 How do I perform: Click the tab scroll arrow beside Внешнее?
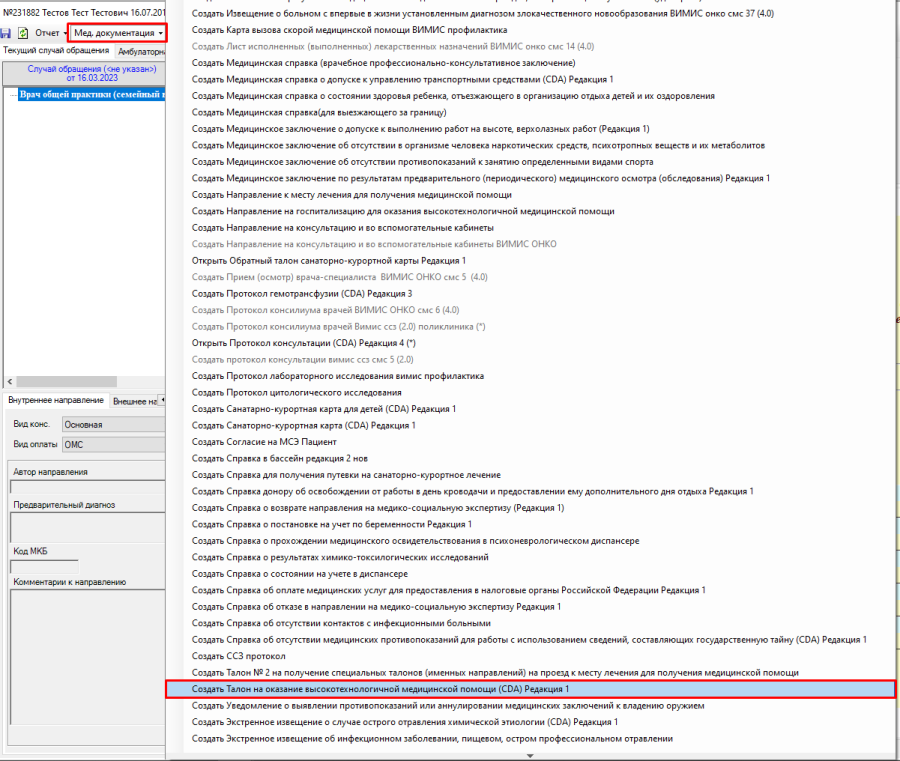162,400
